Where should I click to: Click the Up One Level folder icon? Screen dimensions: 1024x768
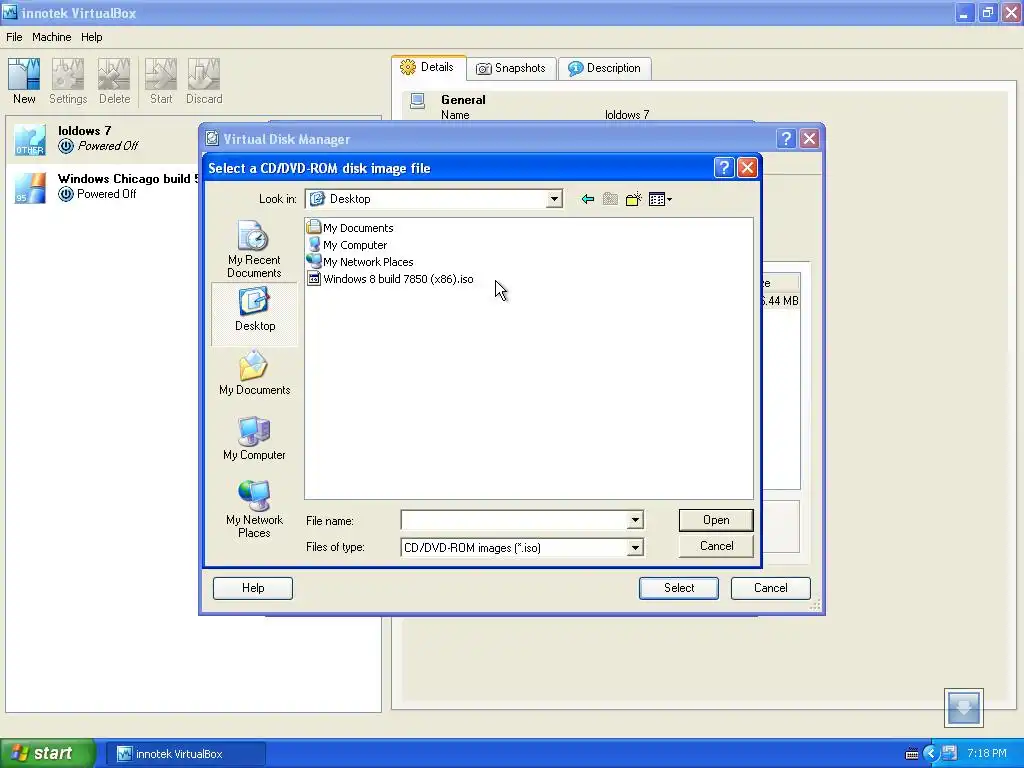click(610, 199)
